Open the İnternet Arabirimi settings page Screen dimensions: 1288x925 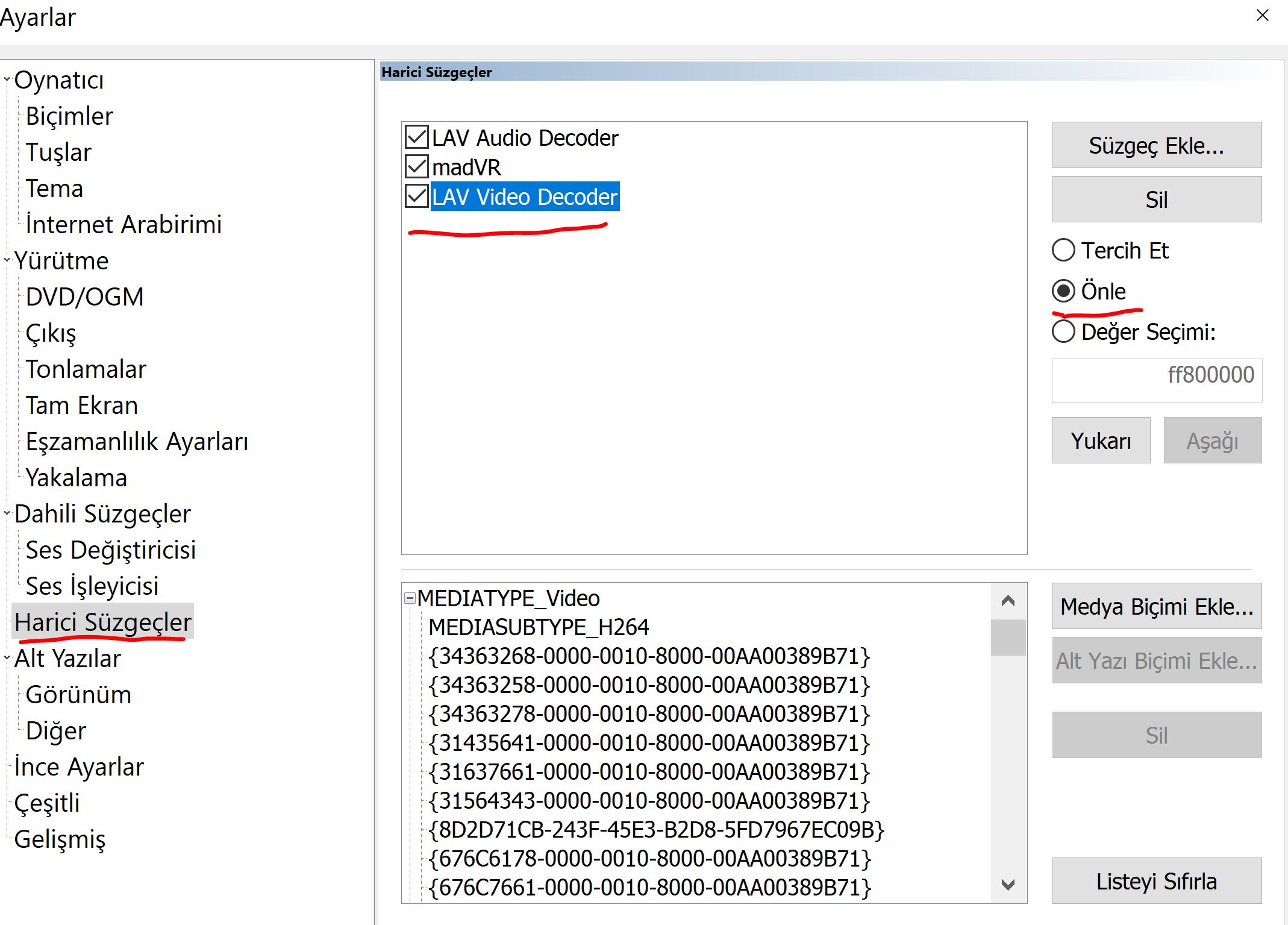[123, 224]
